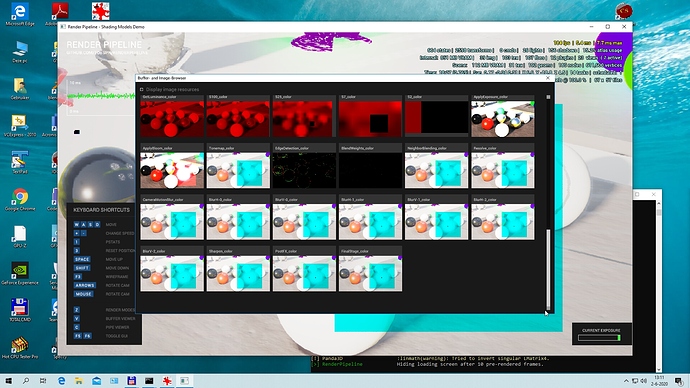Open File Explorer from taskbar
The image size is (690, 388).
[79, 381]
